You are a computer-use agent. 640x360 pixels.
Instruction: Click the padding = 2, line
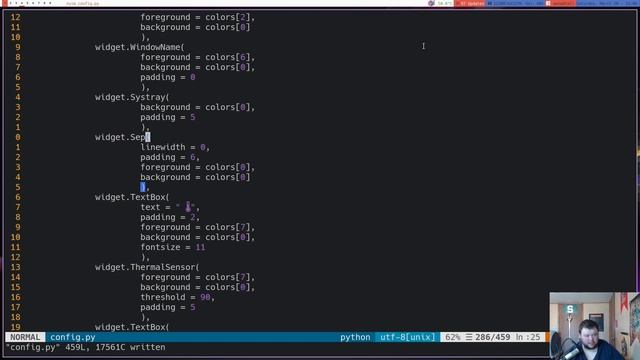170,217
